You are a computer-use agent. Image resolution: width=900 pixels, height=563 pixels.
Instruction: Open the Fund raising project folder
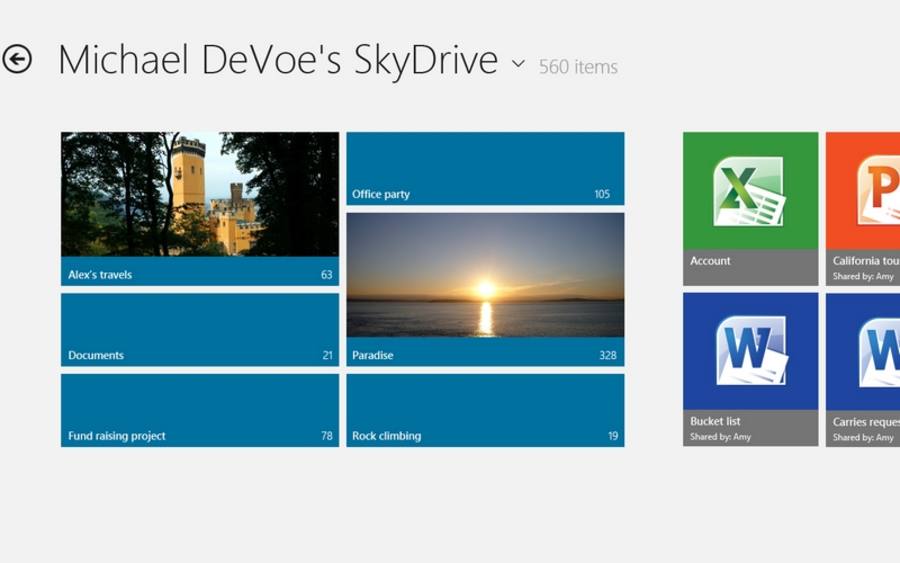coord(200,410)
